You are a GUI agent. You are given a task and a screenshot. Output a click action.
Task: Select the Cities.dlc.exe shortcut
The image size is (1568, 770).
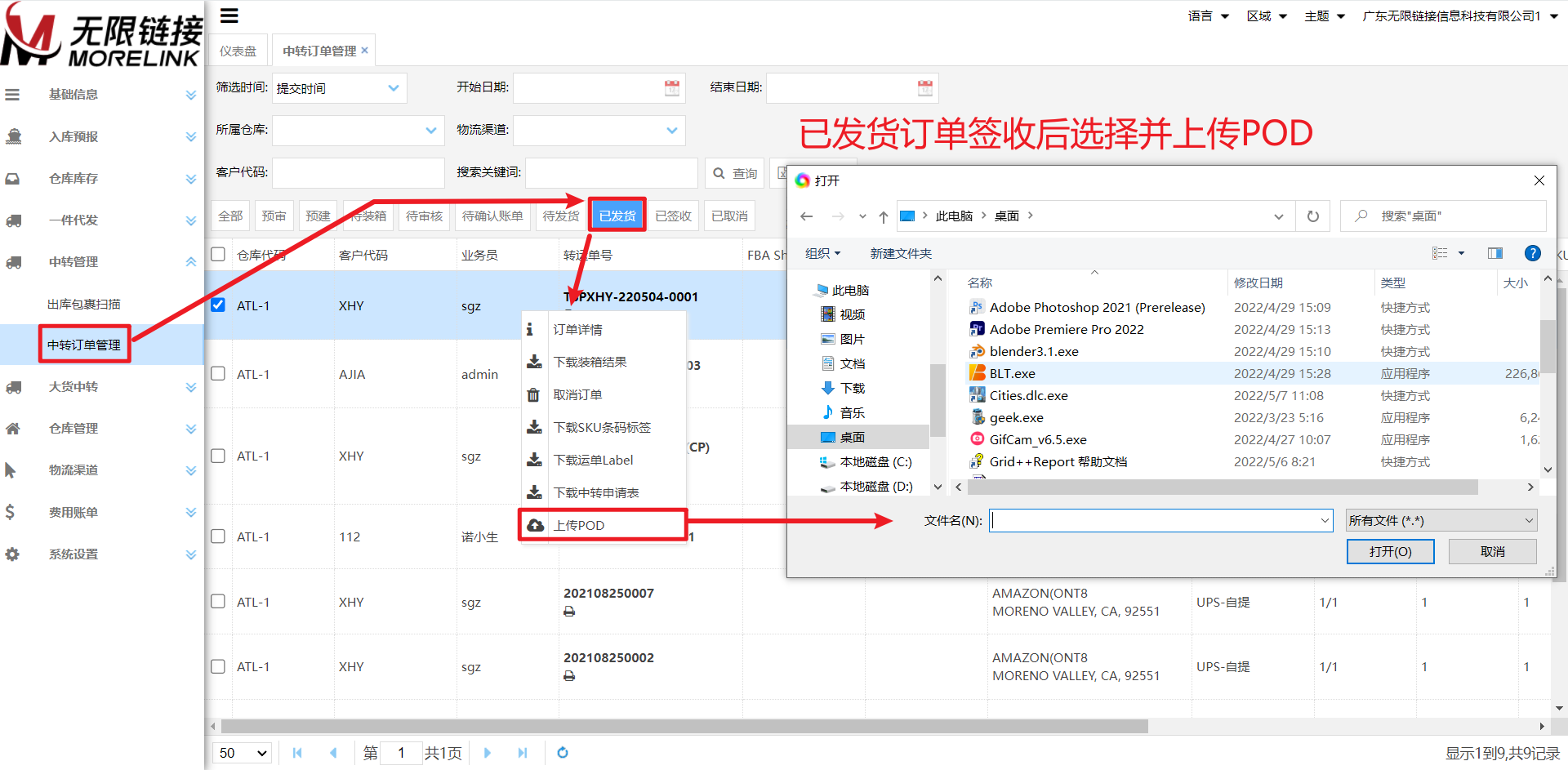(1029, 395)
